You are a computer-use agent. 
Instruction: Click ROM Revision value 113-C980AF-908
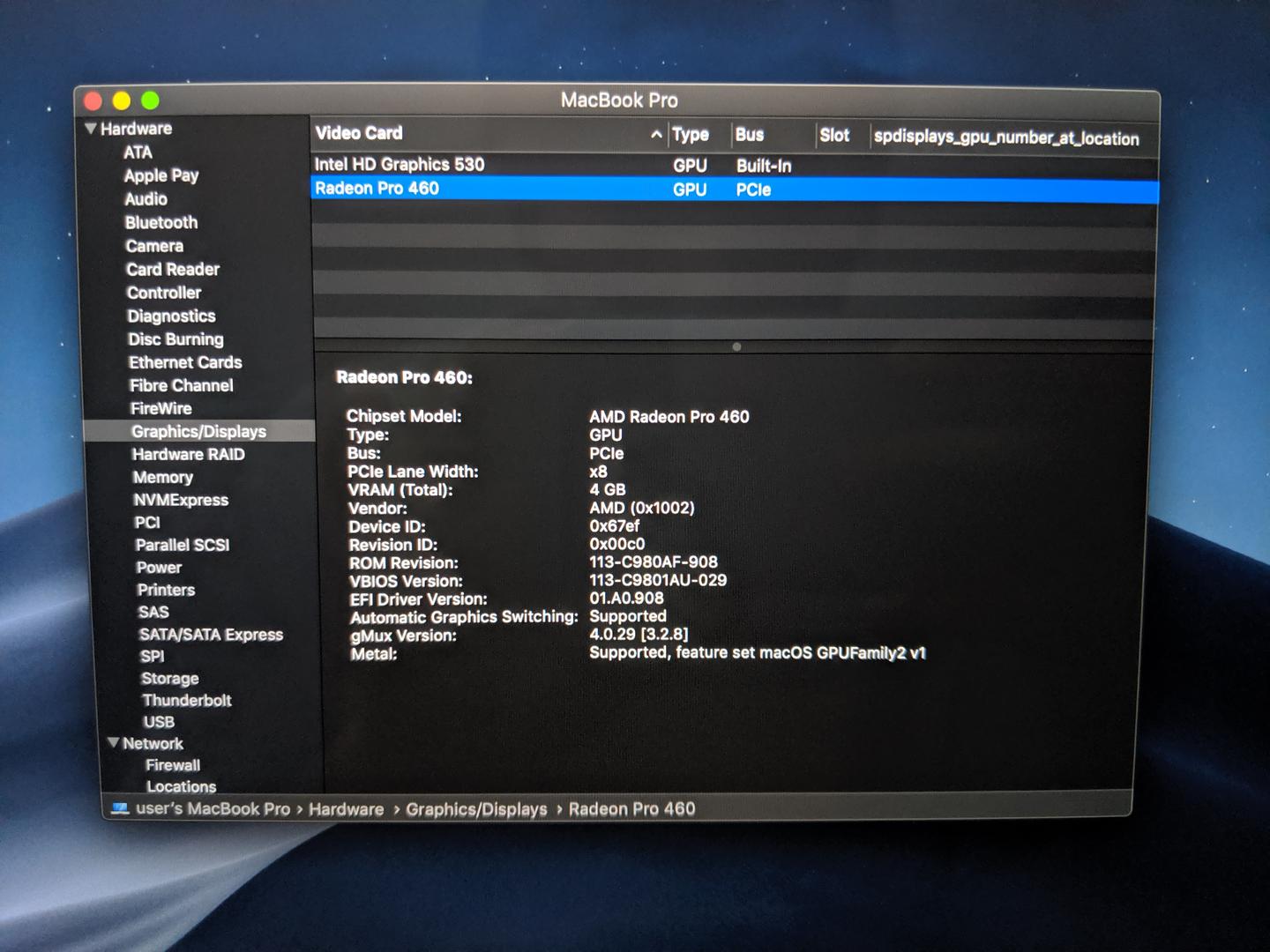pos(654,562)
